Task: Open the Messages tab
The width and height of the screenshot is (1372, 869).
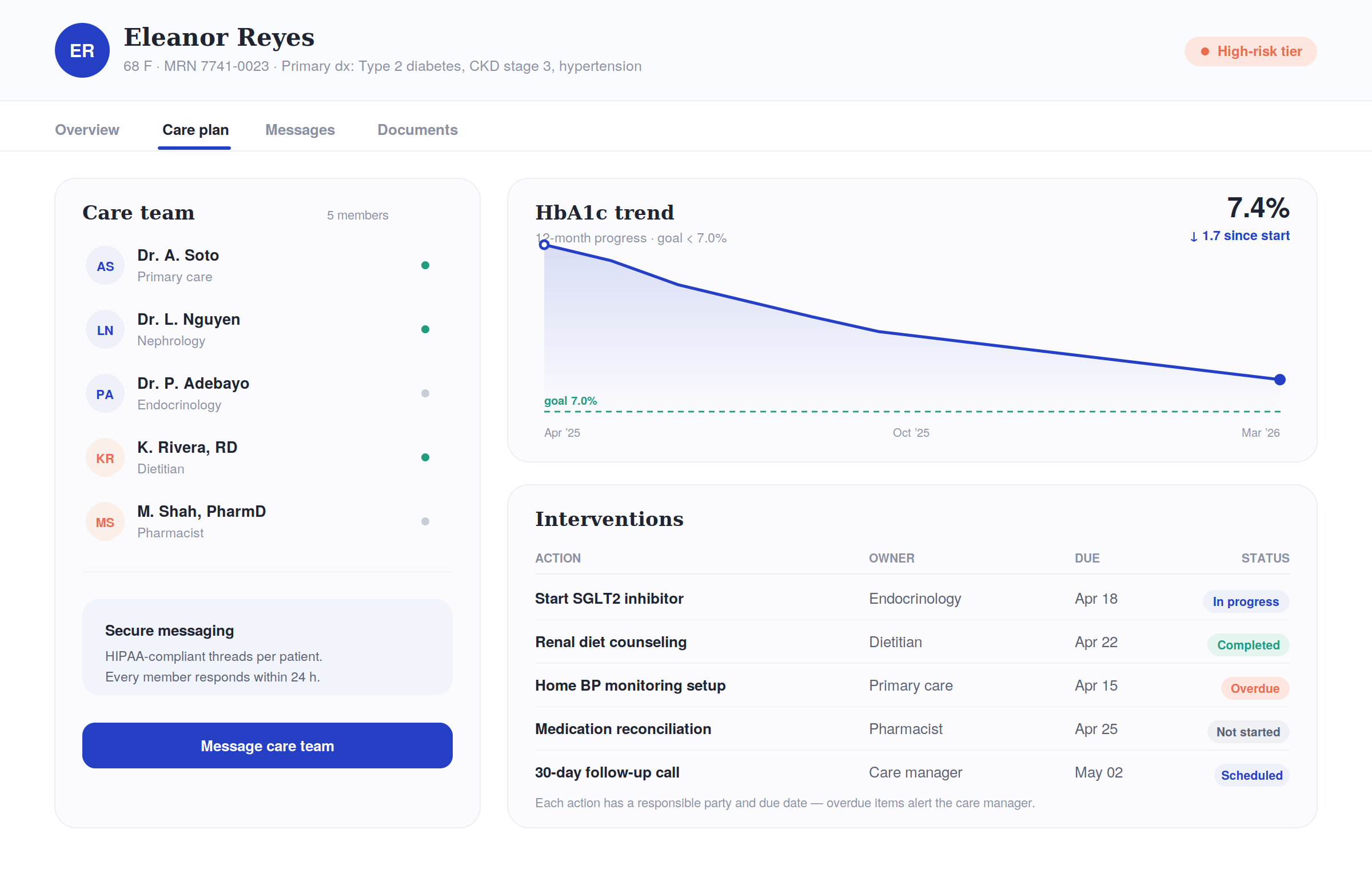Action: pos(300,130)
